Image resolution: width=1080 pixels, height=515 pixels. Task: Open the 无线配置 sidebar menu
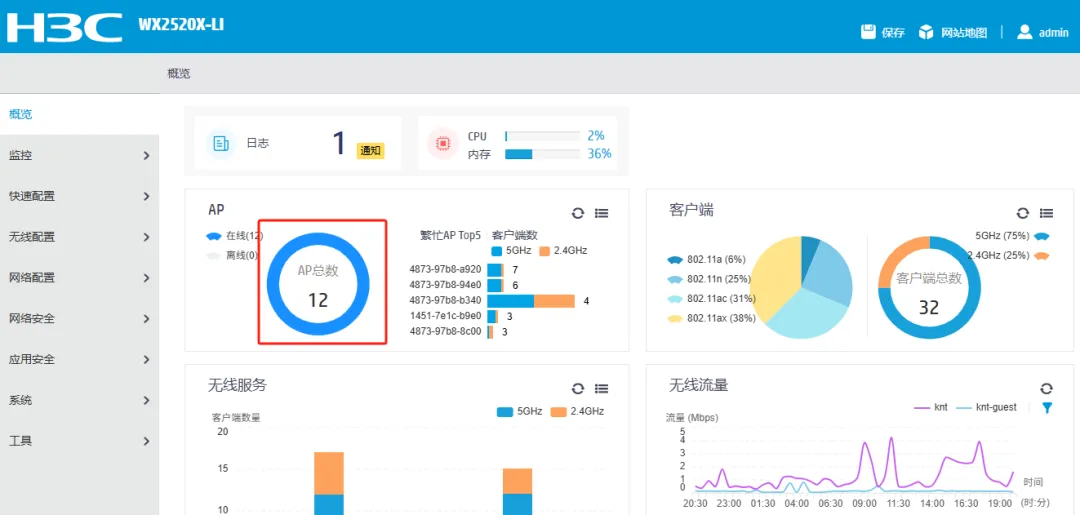[x=79, y=238]
